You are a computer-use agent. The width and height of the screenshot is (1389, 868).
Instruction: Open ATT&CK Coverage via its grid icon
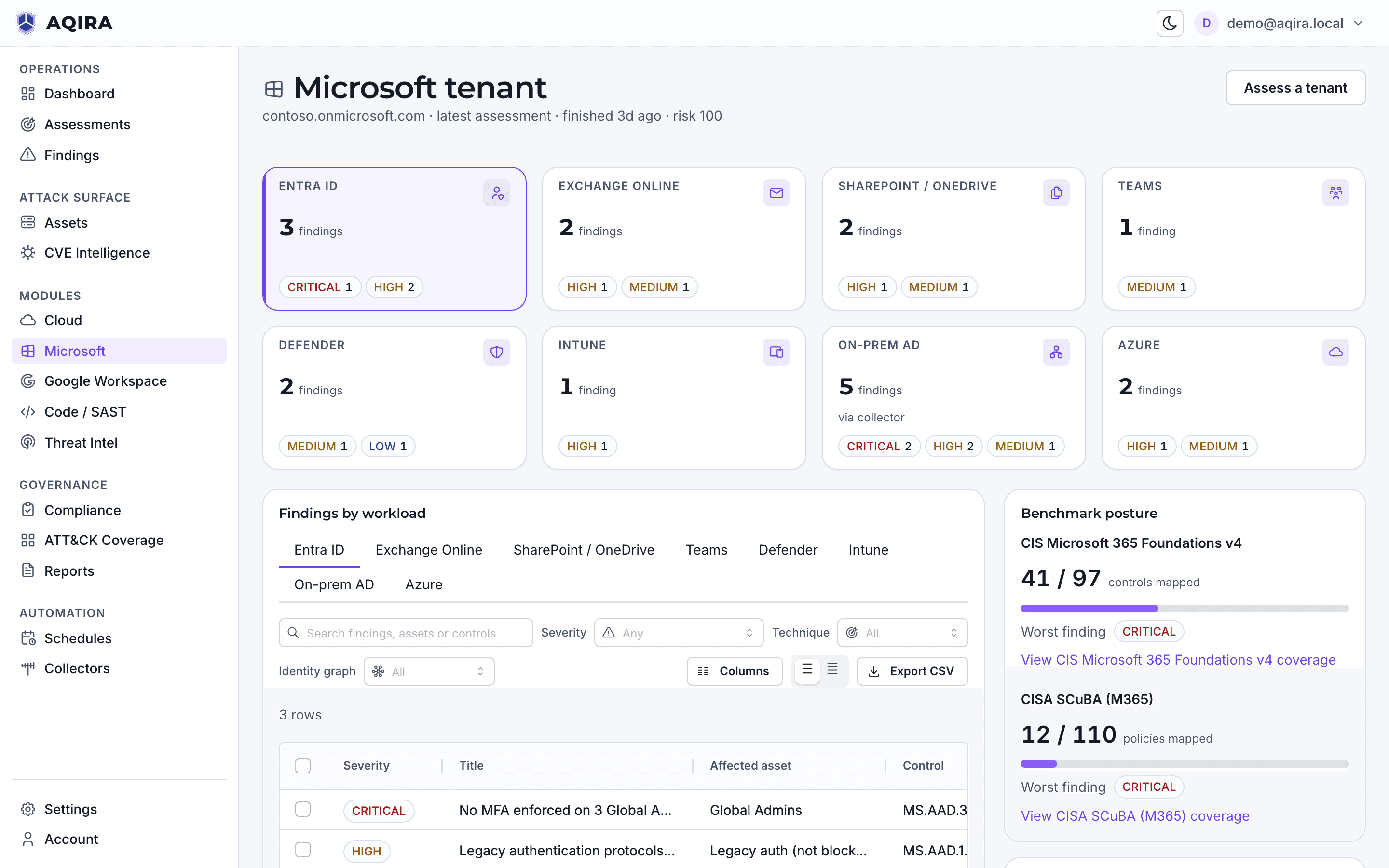tap(27, 540)
